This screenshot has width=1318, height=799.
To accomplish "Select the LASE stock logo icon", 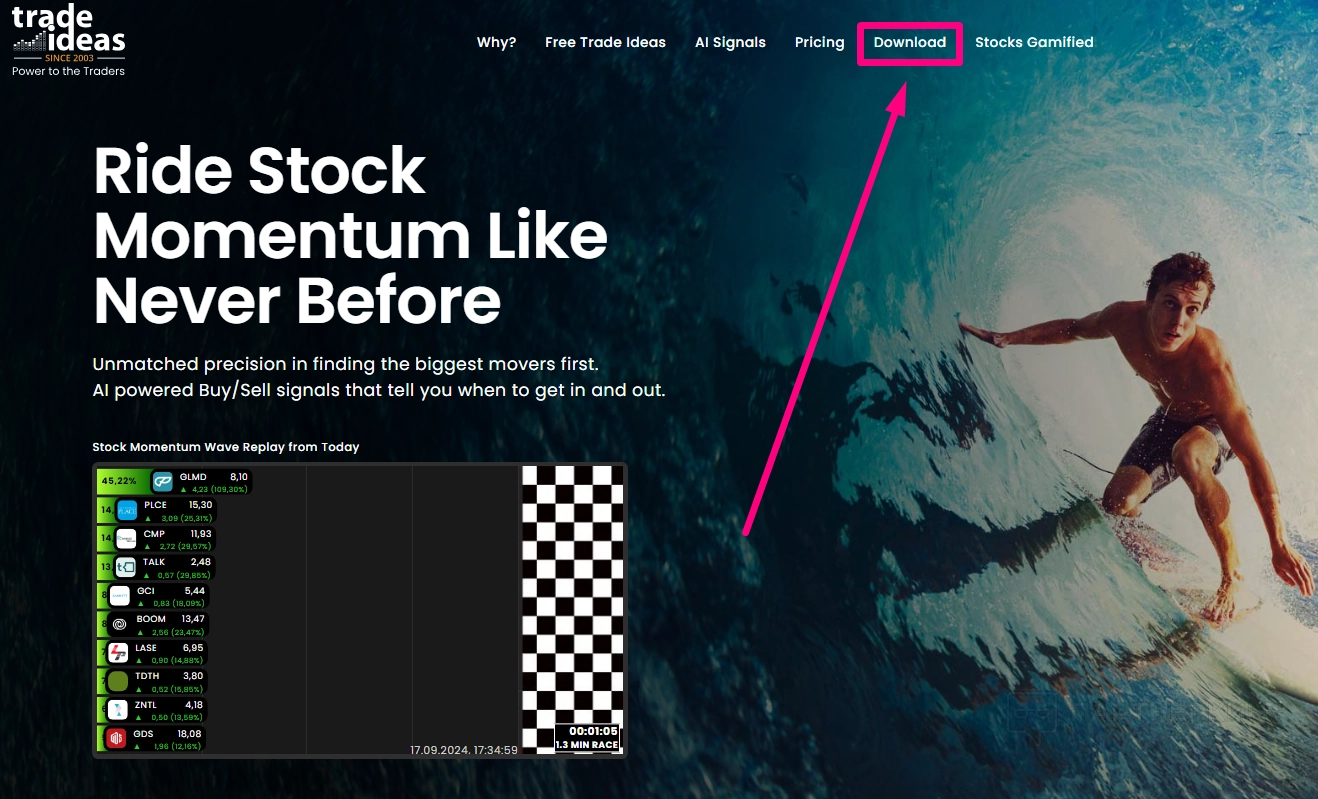I will click(x=119, y=653).
